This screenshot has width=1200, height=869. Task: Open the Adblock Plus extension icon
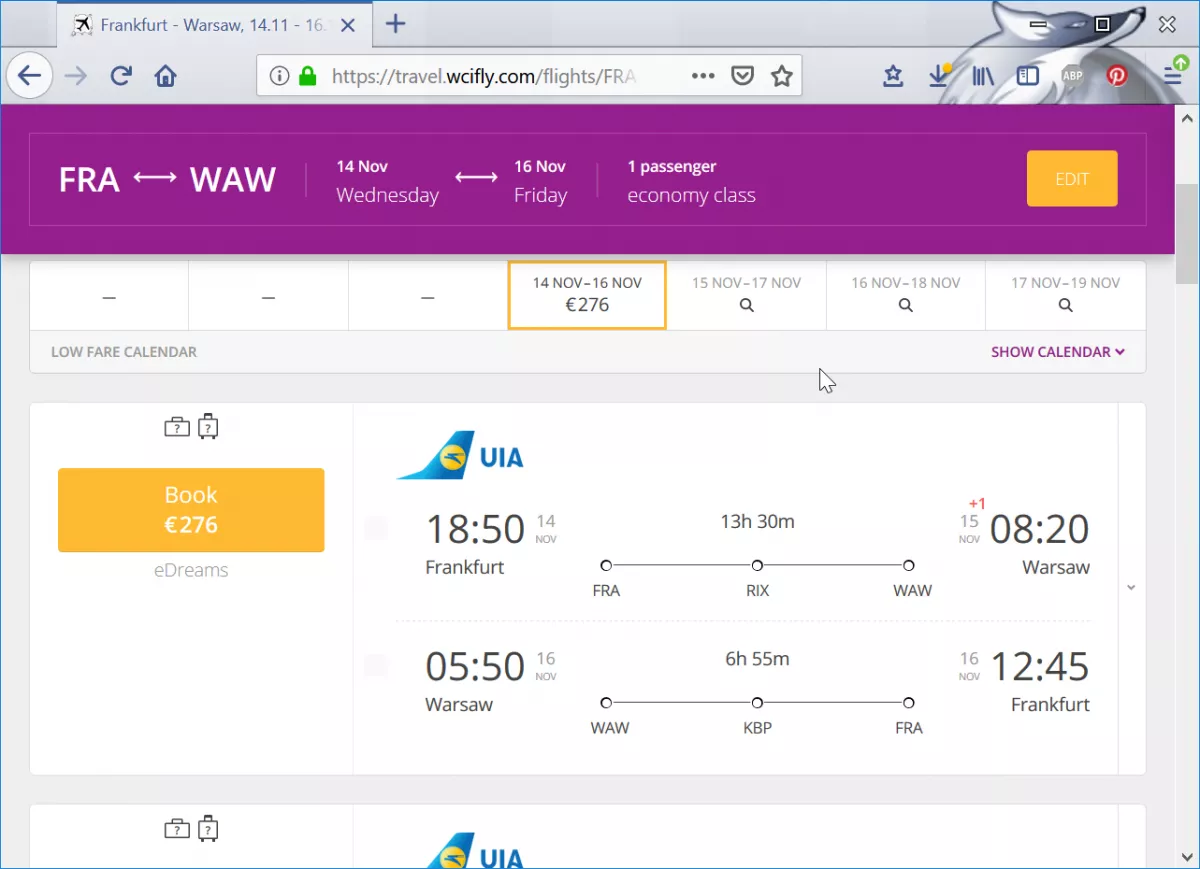pyautogui.click(x=1072, y=76)
